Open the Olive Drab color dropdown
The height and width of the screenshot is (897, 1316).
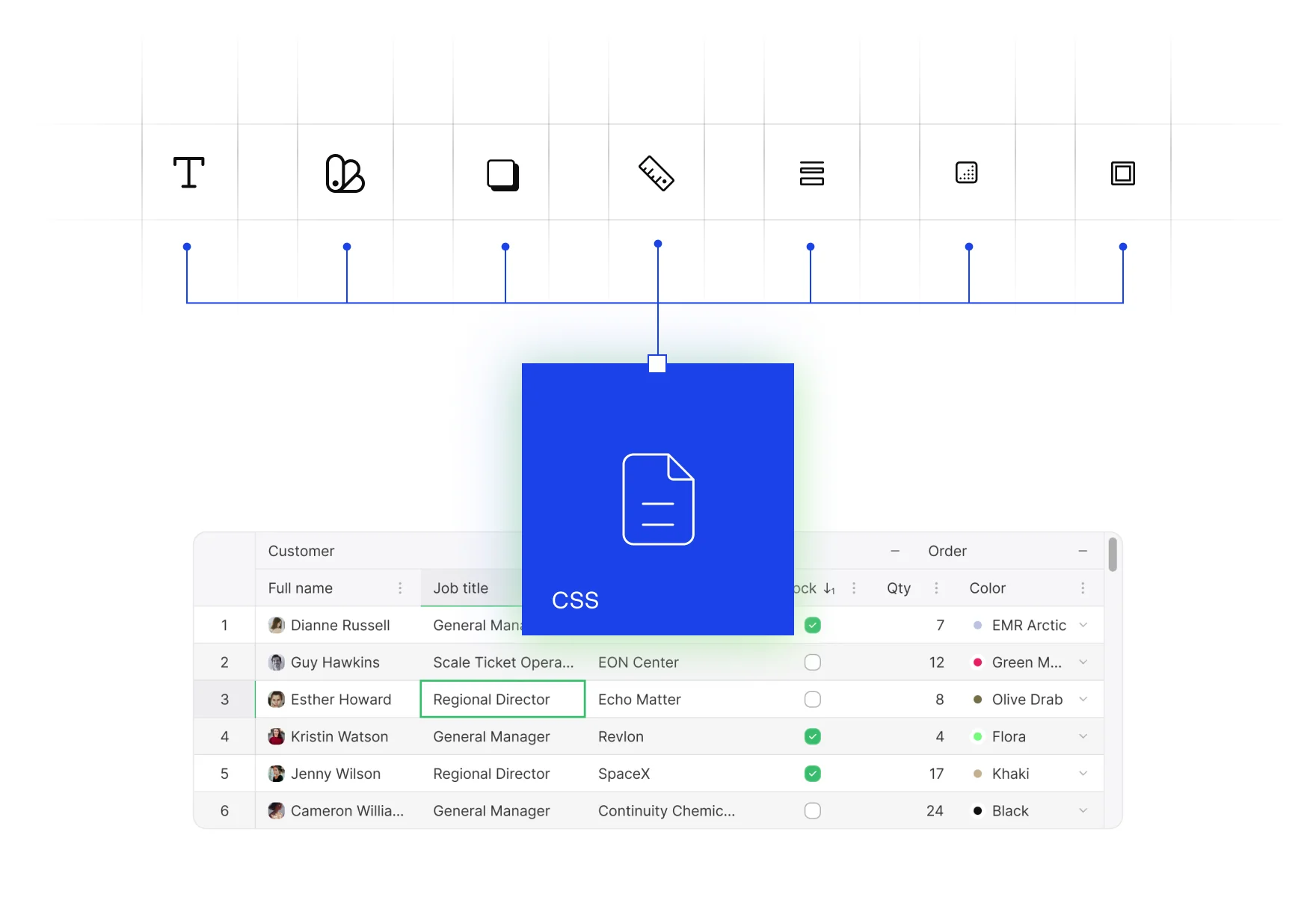coord(1083,699)
